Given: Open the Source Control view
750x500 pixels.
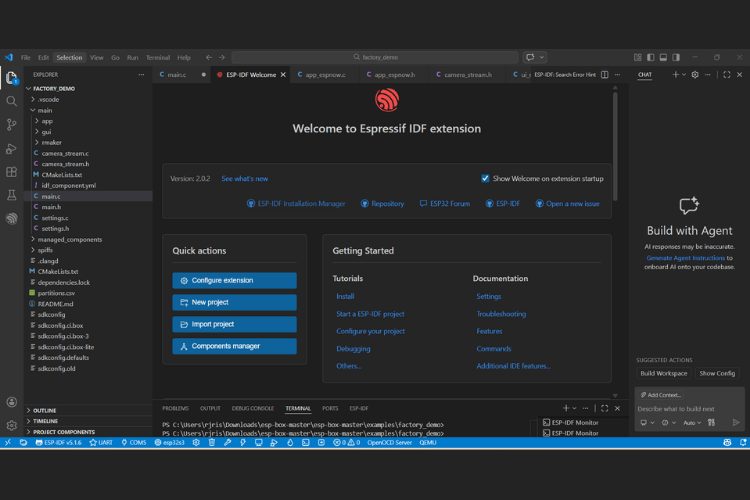Looking at the screenshot, I should (11, 125).
